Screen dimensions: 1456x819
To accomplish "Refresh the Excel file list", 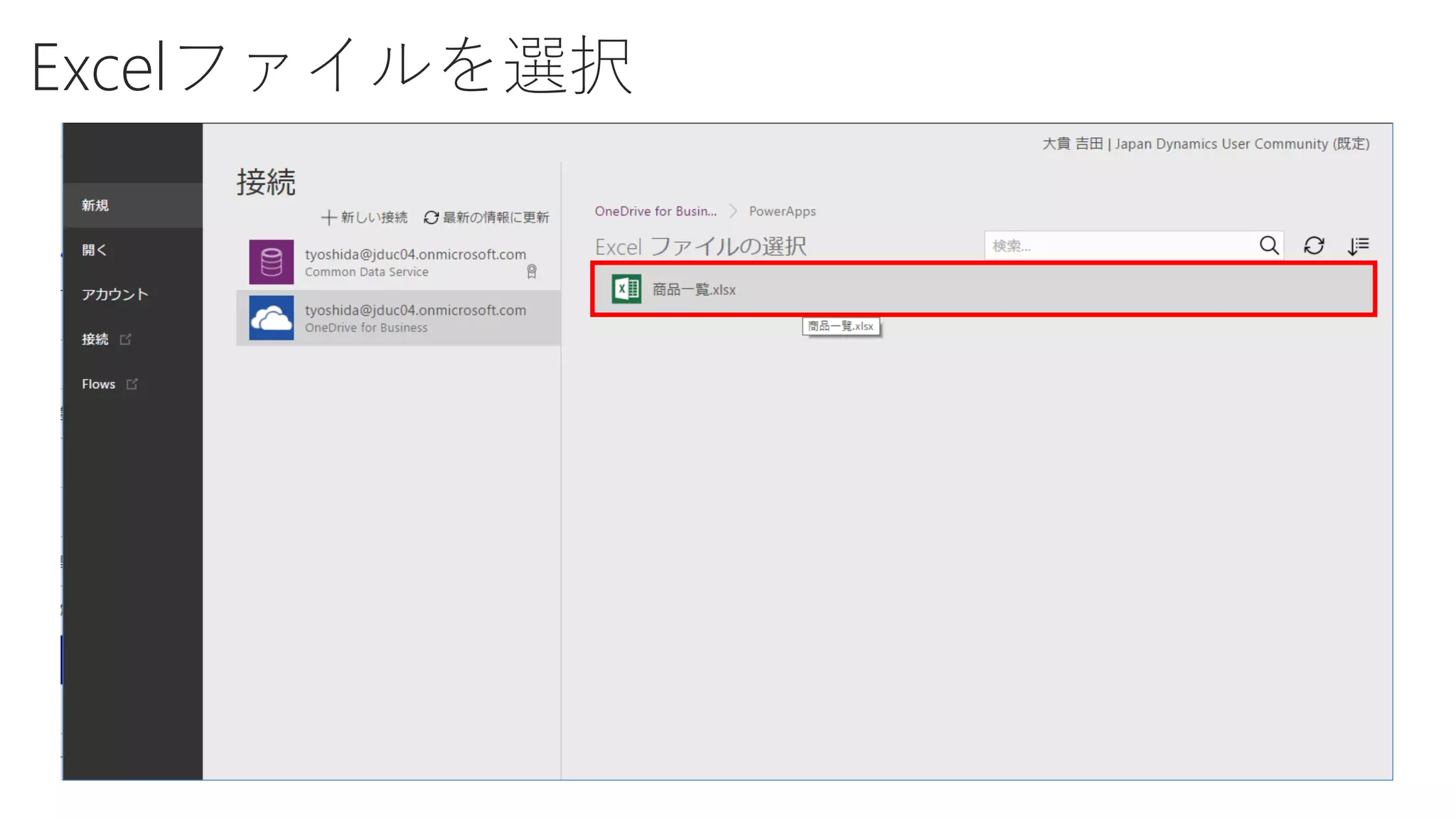I will coord(1314,245).
